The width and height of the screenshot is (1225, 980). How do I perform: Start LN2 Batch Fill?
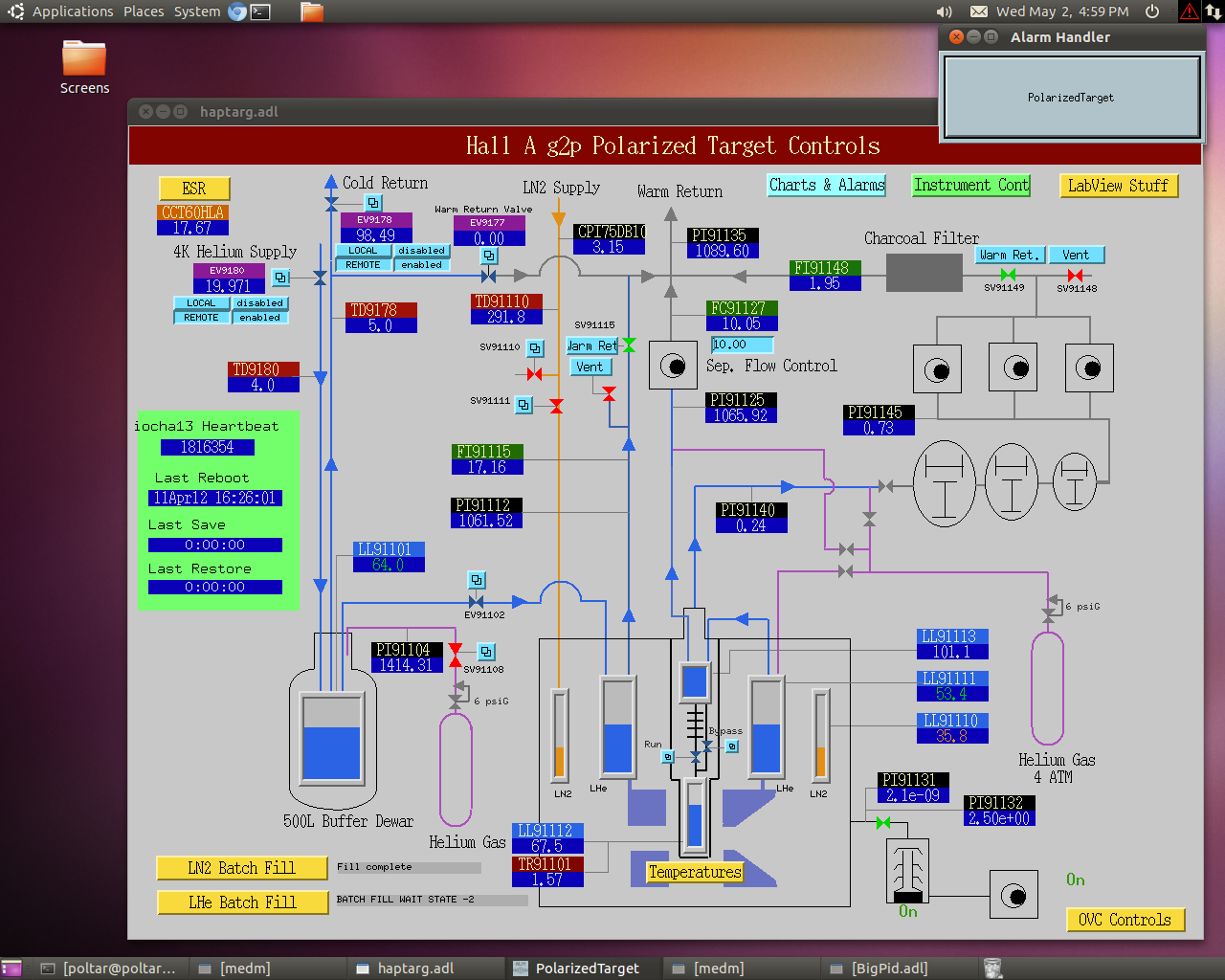tap(242, 868)
